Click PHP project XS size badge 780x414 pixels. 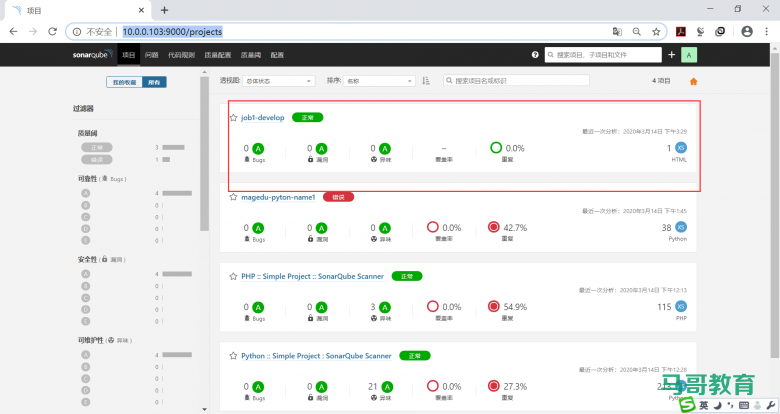coord(681,306)
